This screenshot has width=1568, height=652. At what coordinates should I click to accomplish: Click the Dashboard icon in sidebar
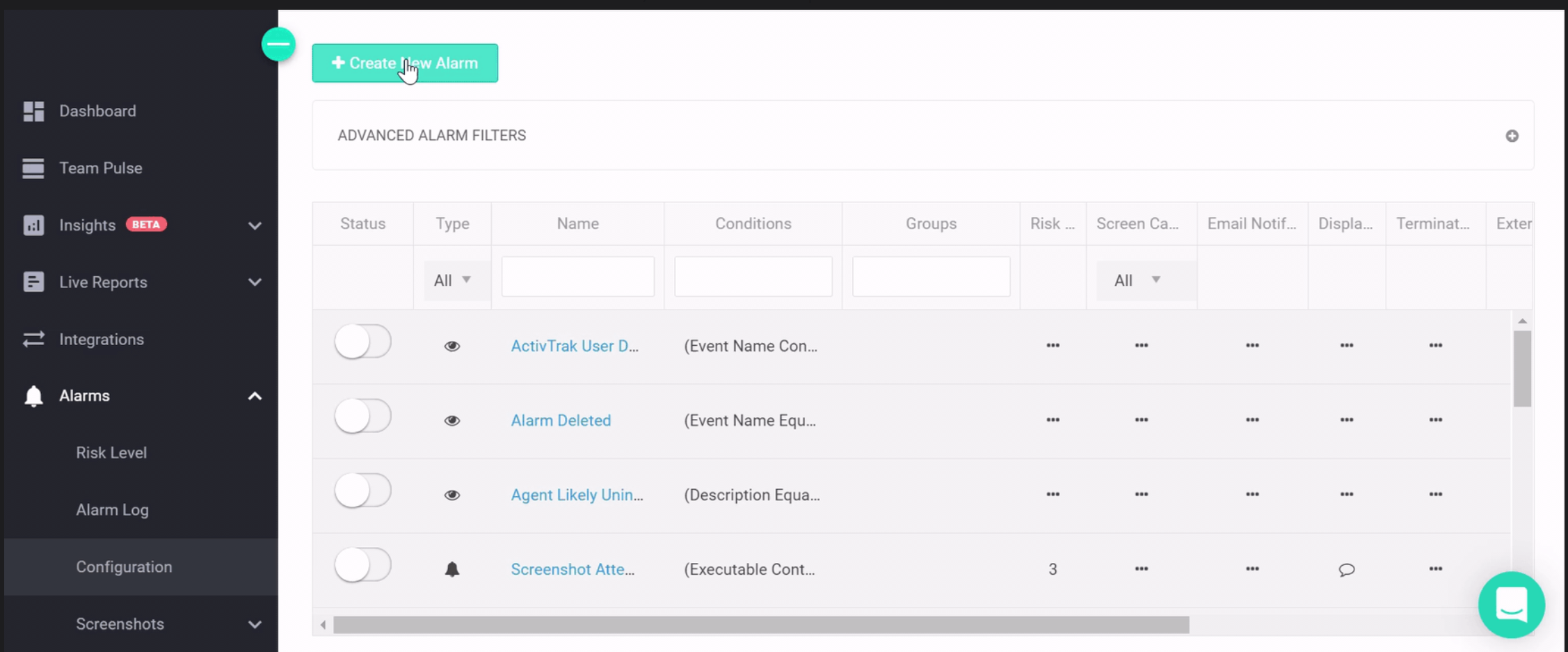click(33, 111)
